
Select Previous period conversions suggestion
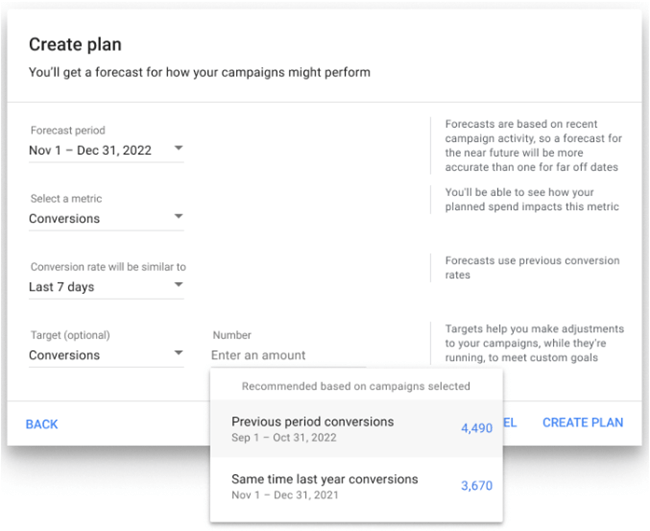tap(312, 421)
